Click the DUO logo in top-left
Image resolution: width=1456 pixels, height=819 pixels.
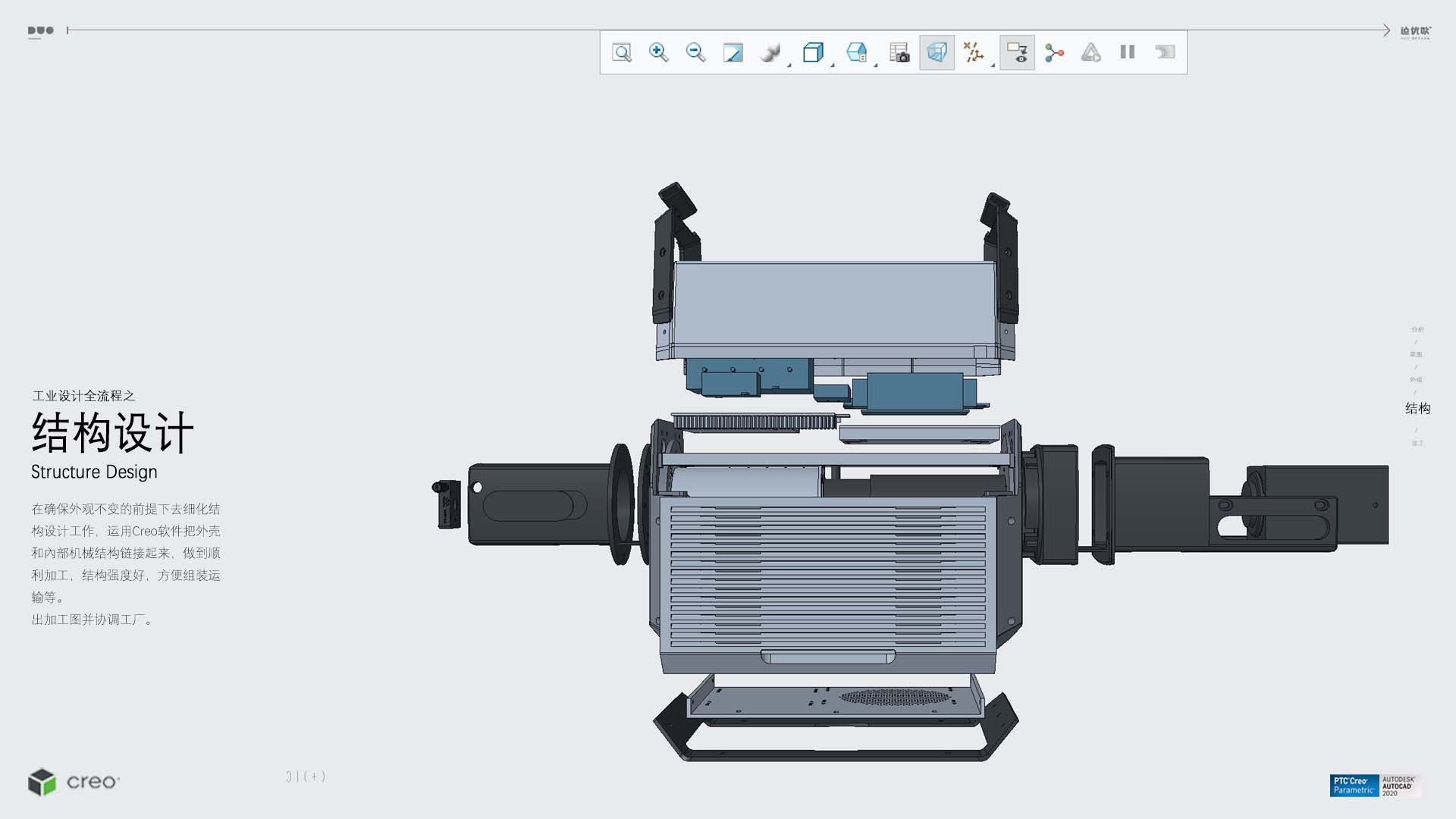(x=41, y=31)
